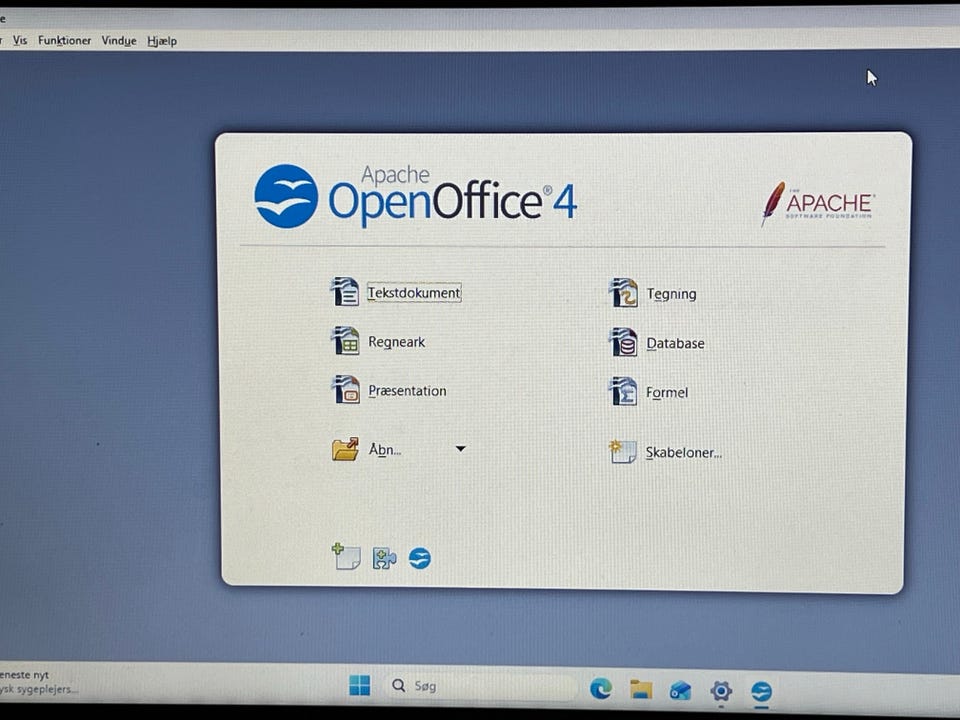Expand the recent documents arrow beside Åbn

[461, 449]
